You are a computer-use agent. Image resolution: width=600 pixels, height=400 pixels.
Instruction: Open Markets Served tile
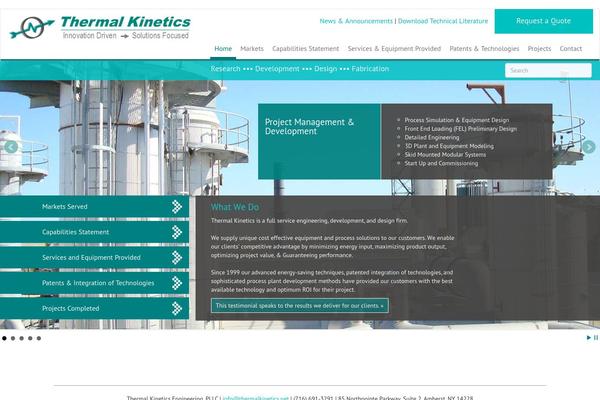click(x=94, y=207)
